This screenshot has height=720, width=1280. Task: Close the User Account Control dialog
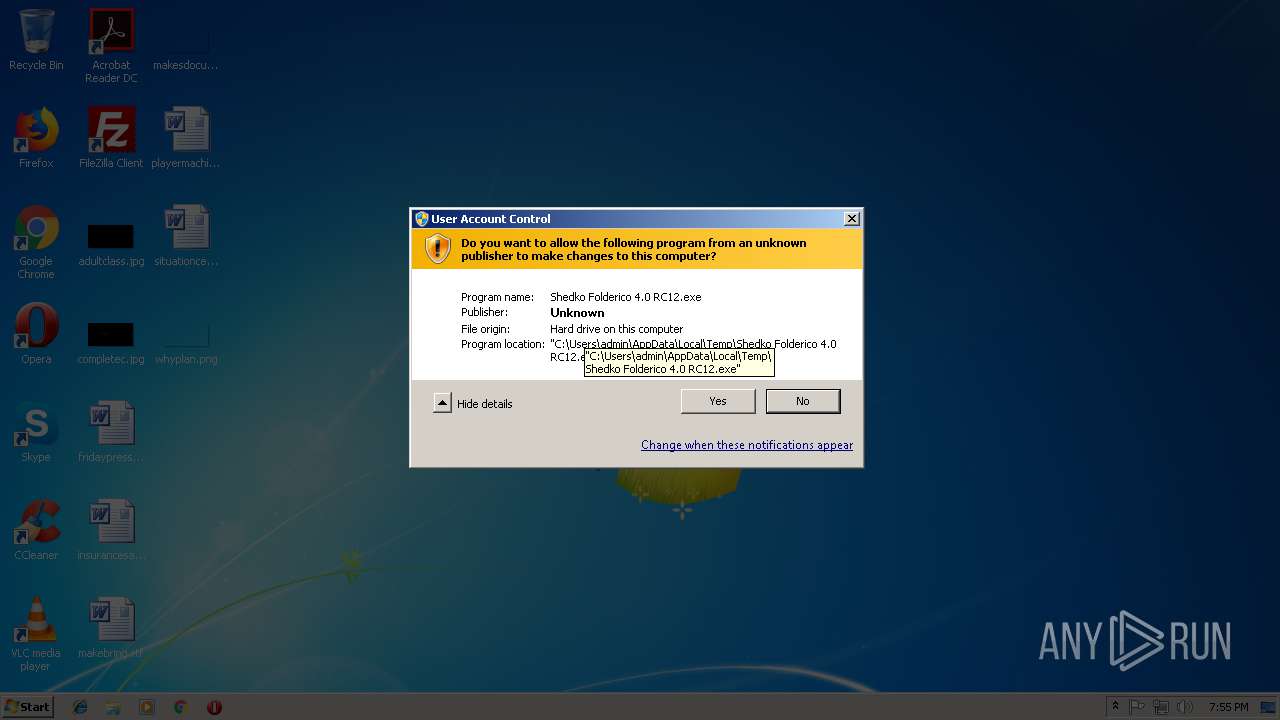[852, 219]
